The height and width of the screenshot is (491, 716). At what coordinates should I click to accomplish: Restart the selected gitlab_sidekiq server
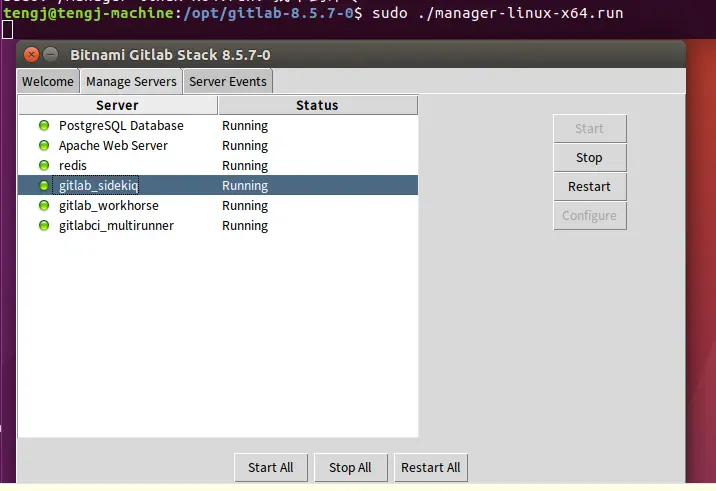pyautogui.click(x=590, y=186)
